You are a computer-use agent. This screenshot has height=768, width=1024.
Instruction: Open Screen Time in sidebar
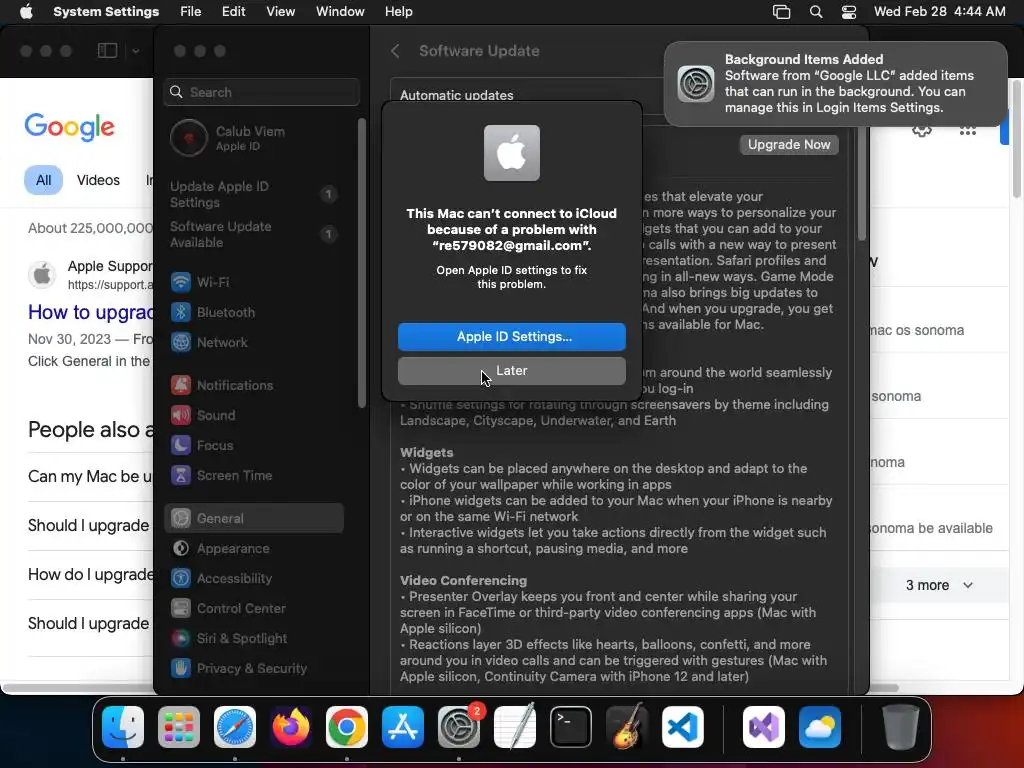point(254,475)
